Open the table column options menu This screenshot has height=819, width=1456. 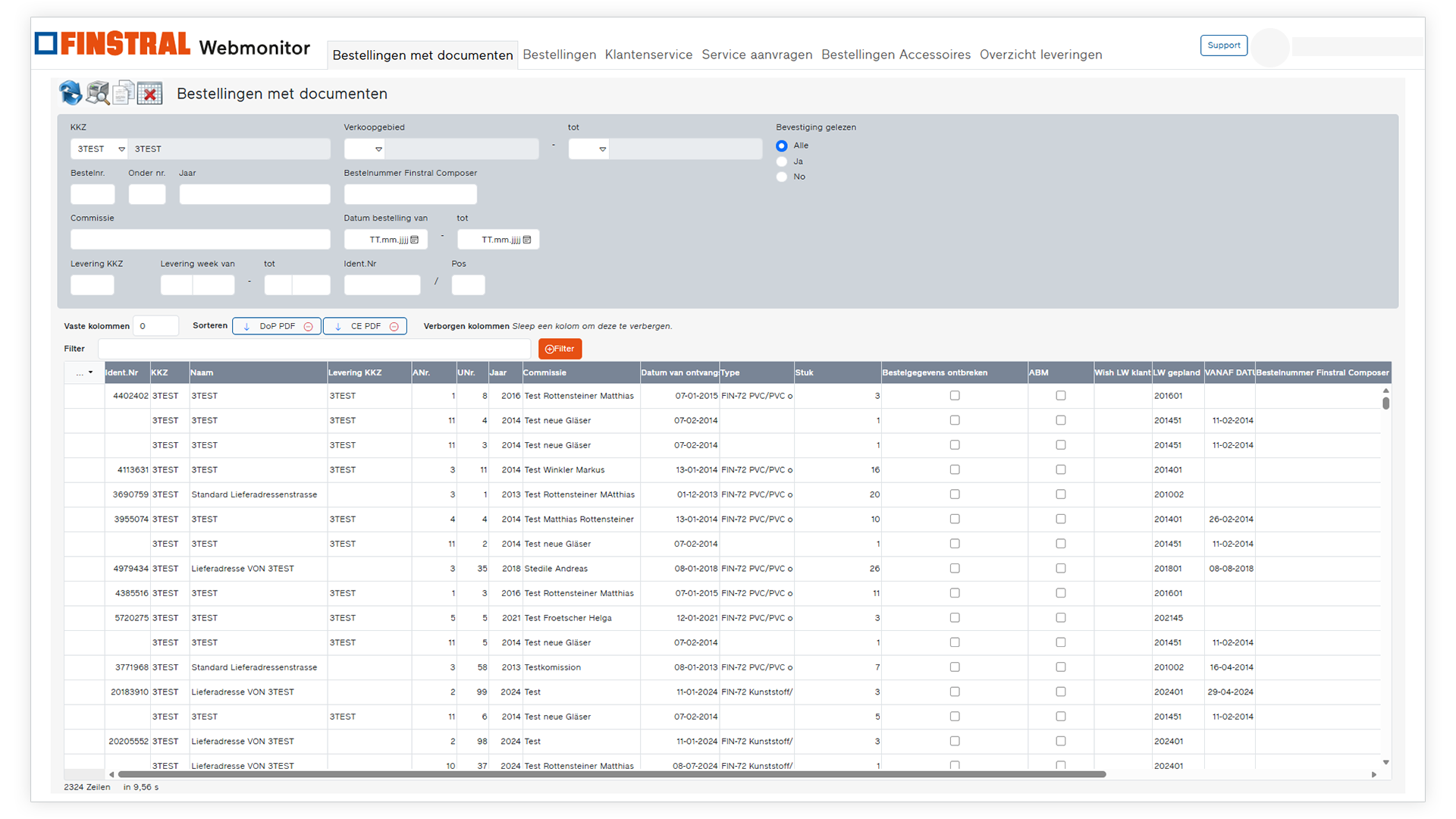[x=84, y=372]
